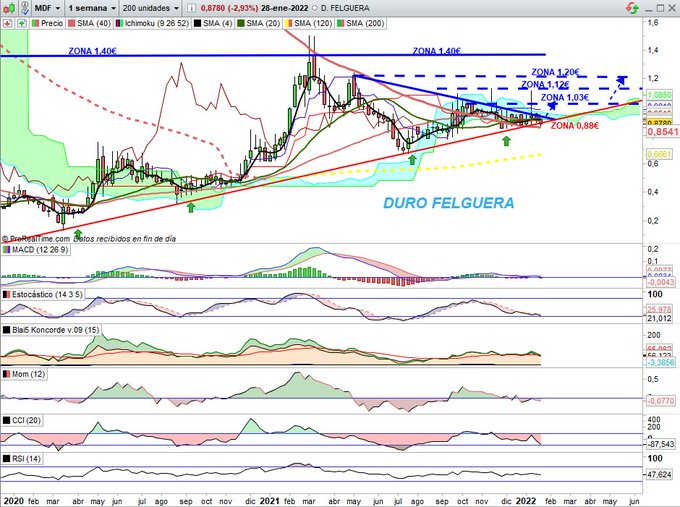
Task: Click the 2022 label on time axis
Action: pyautogui.click(x=526, y=501)
